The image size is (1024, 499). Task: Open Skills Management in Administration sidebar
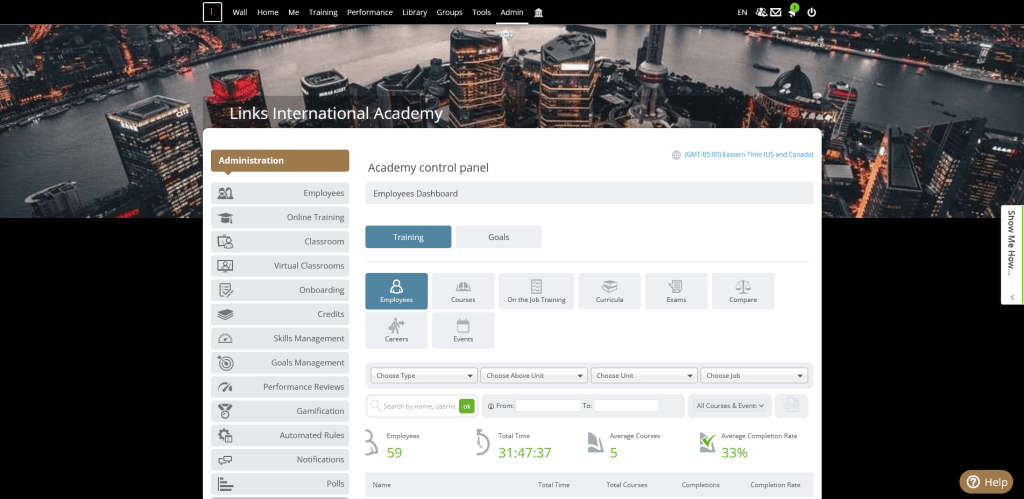point(280,338)
